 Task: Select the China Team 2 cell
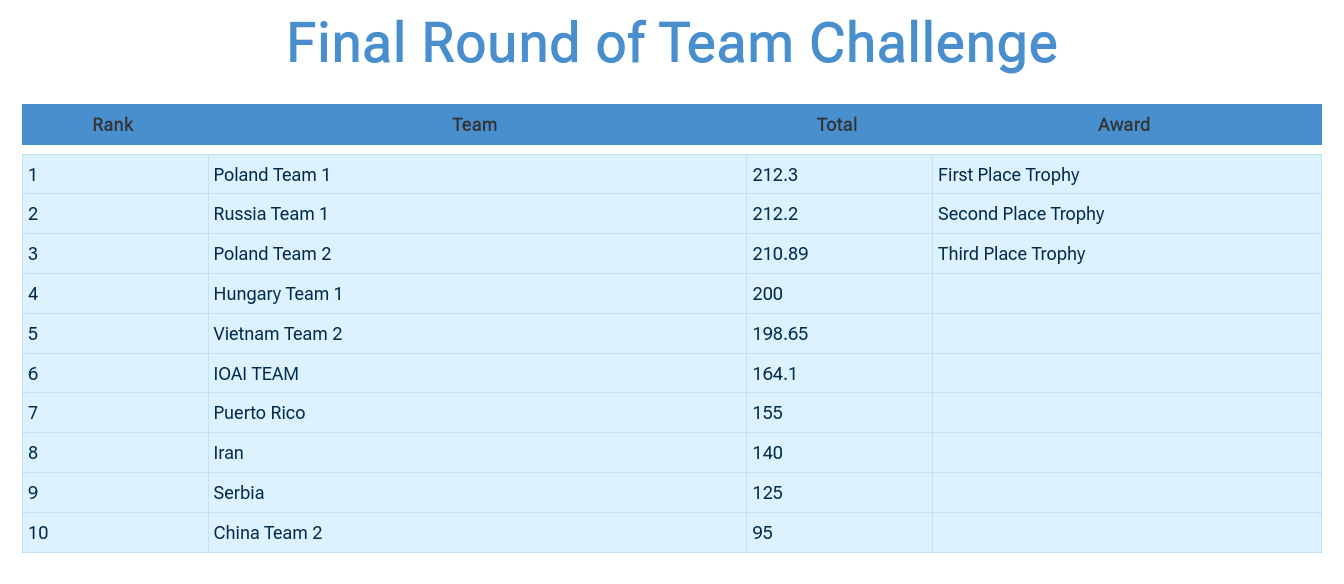click(268, 533)
